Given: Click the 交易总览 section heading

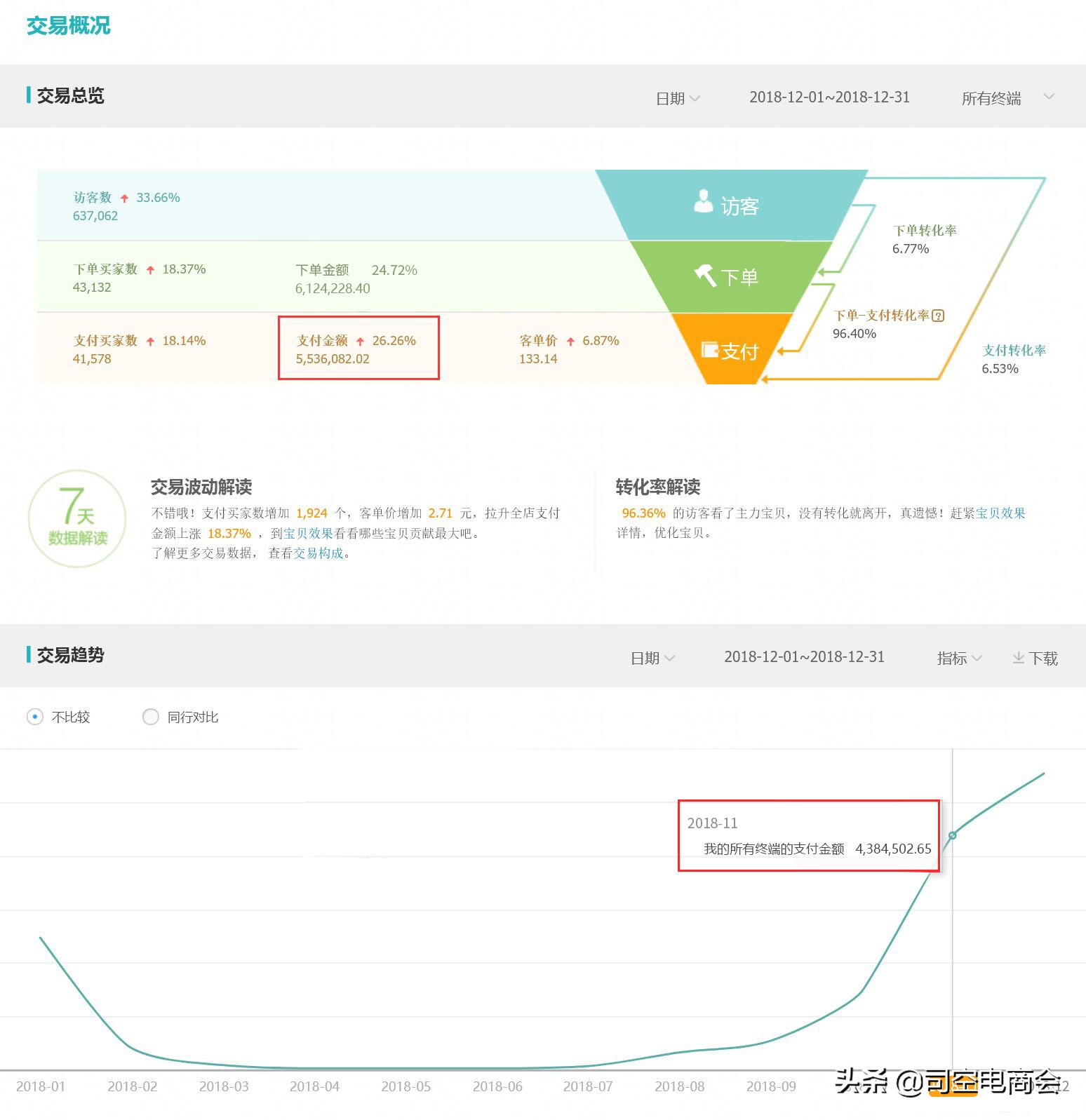Looking at the screenshot, I should click(x=70, y=95).
